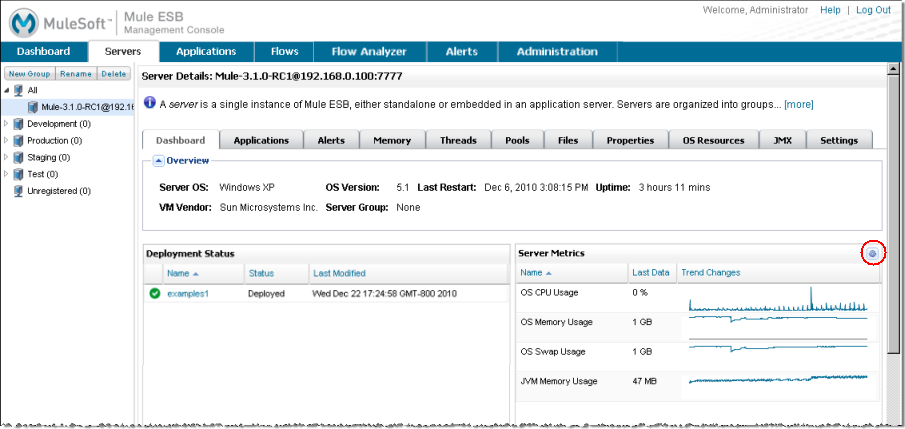Collapse the All servers tree node
This screenshot has height=429, width=905.
7,90
